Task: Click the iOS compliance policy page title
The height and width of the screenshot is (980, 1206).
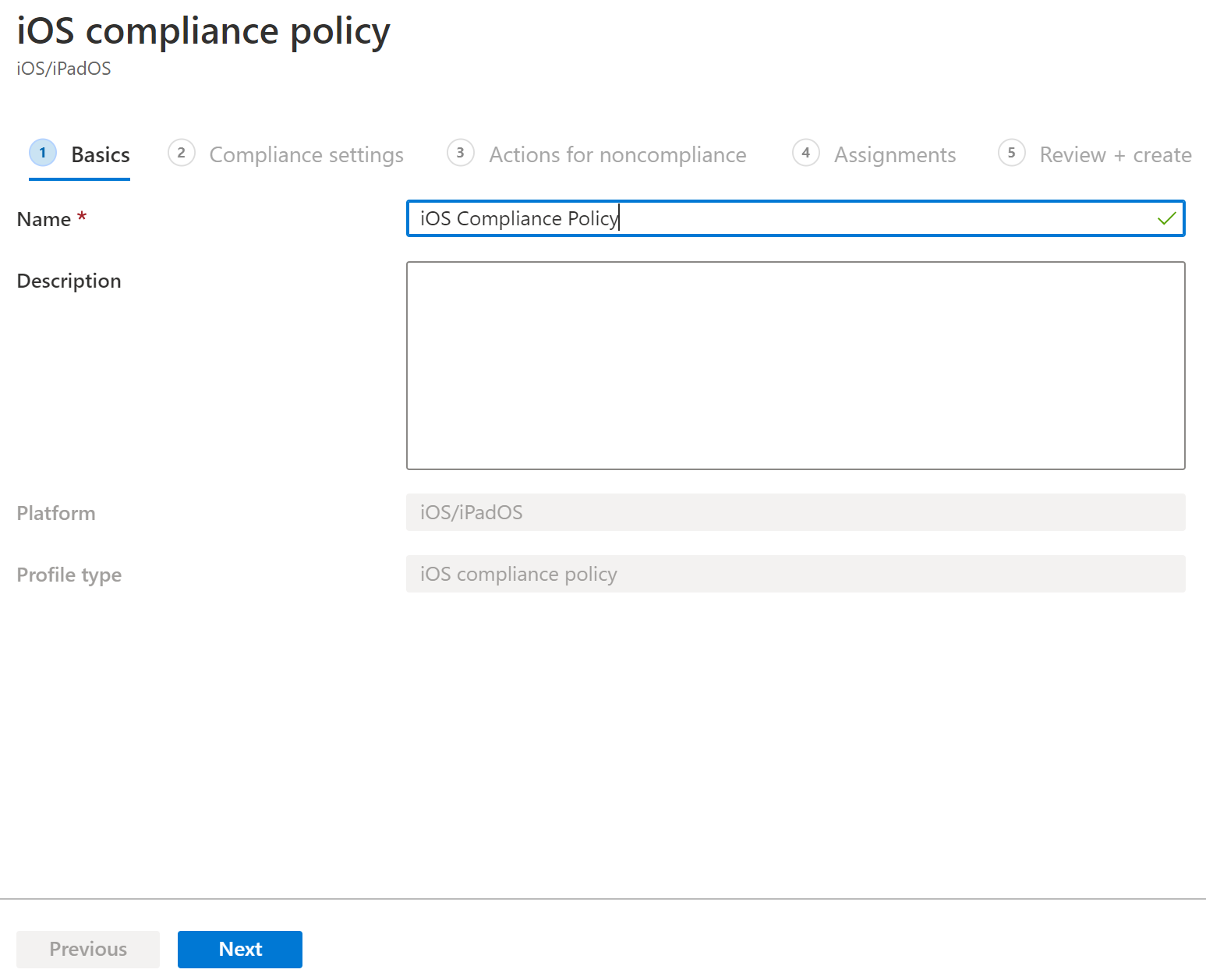Action: coord(203,31)
